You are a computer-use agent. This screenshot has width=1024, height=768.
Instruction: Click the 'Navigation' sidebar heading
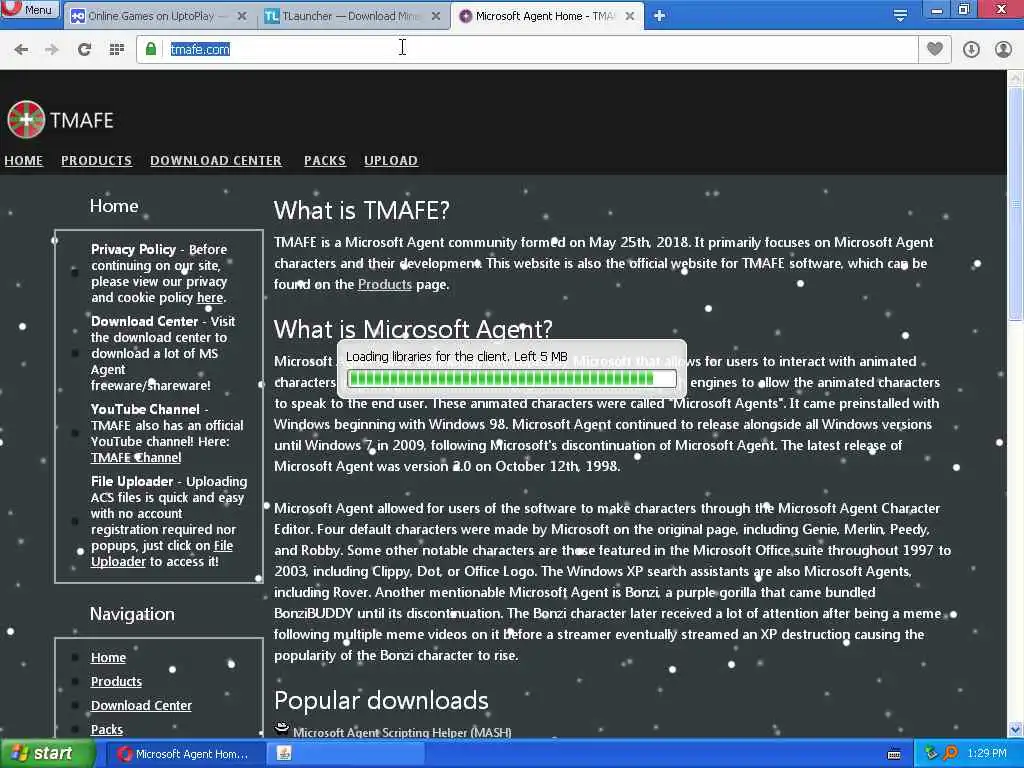click(x=133, y=614)
